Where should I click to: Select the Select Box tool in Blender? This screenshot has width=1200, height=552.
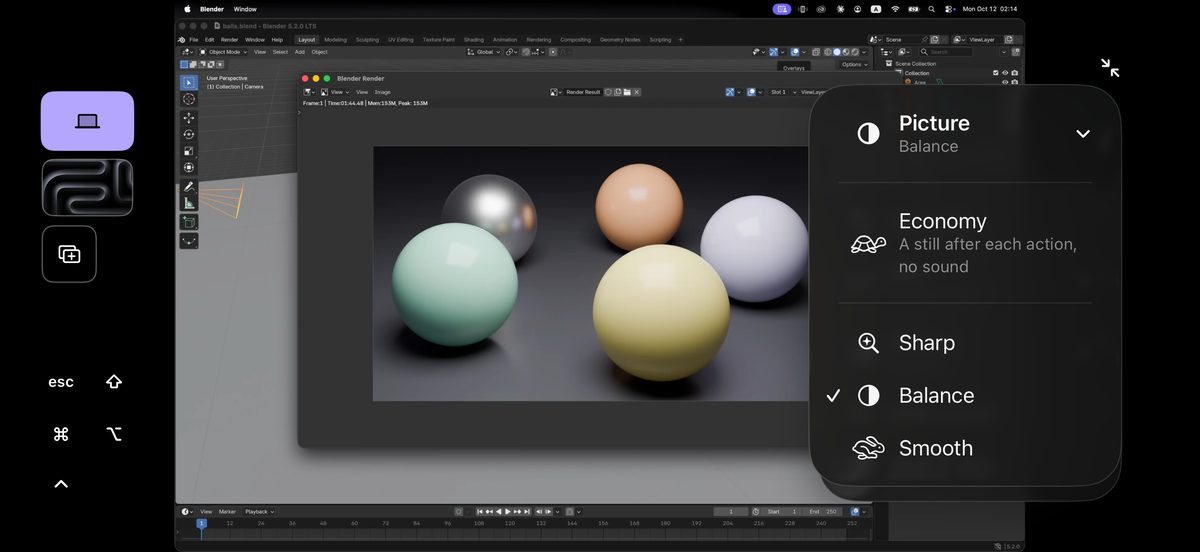[189, 83]
